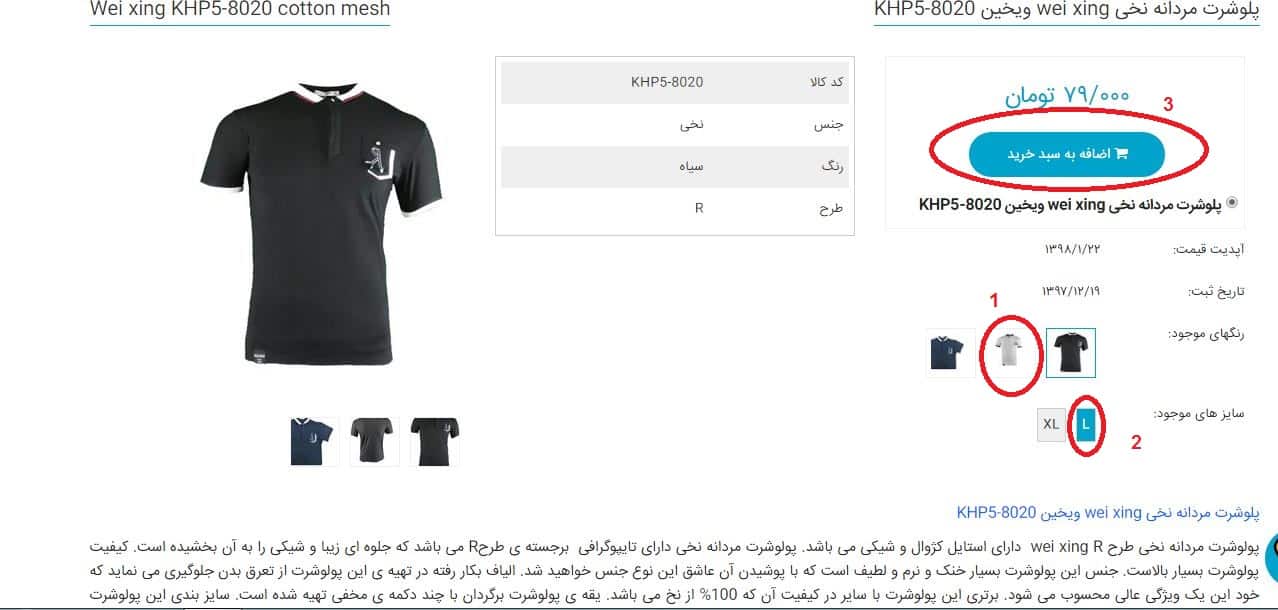Choose the black shirt color swatch
The width and height of the screenshot is (1278, 610).
coord(1071,352)
